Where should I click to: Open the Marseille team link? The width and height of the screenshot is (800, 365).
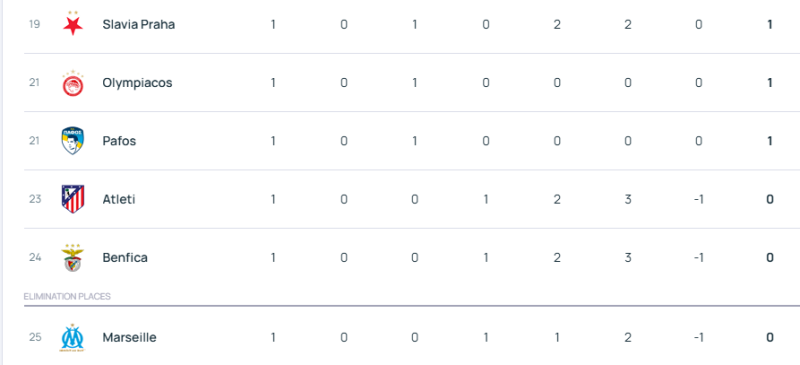(130, 337)
